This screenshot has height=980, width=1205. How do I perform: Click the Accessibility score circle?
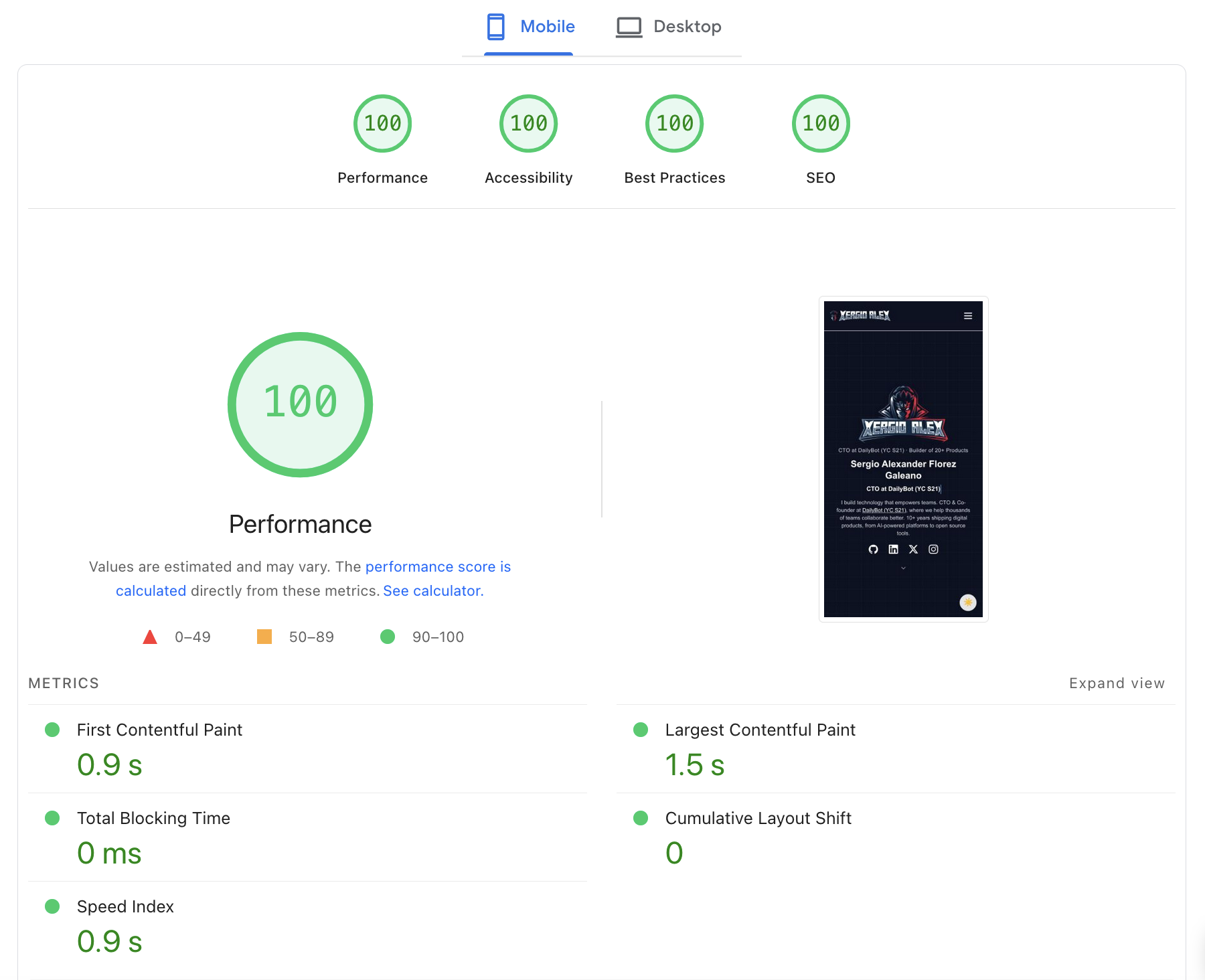528,123
